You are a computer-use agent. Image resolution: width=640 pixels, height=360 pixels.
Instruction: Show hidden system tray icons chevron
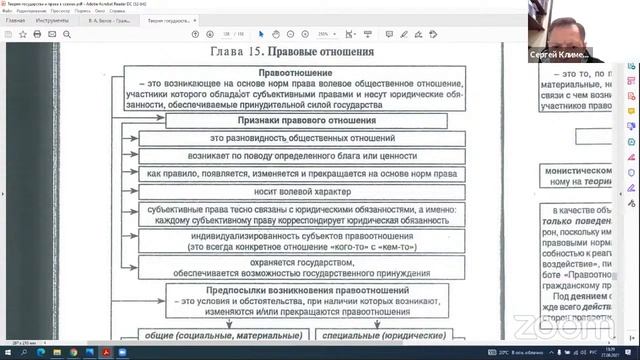coord(551,352)
